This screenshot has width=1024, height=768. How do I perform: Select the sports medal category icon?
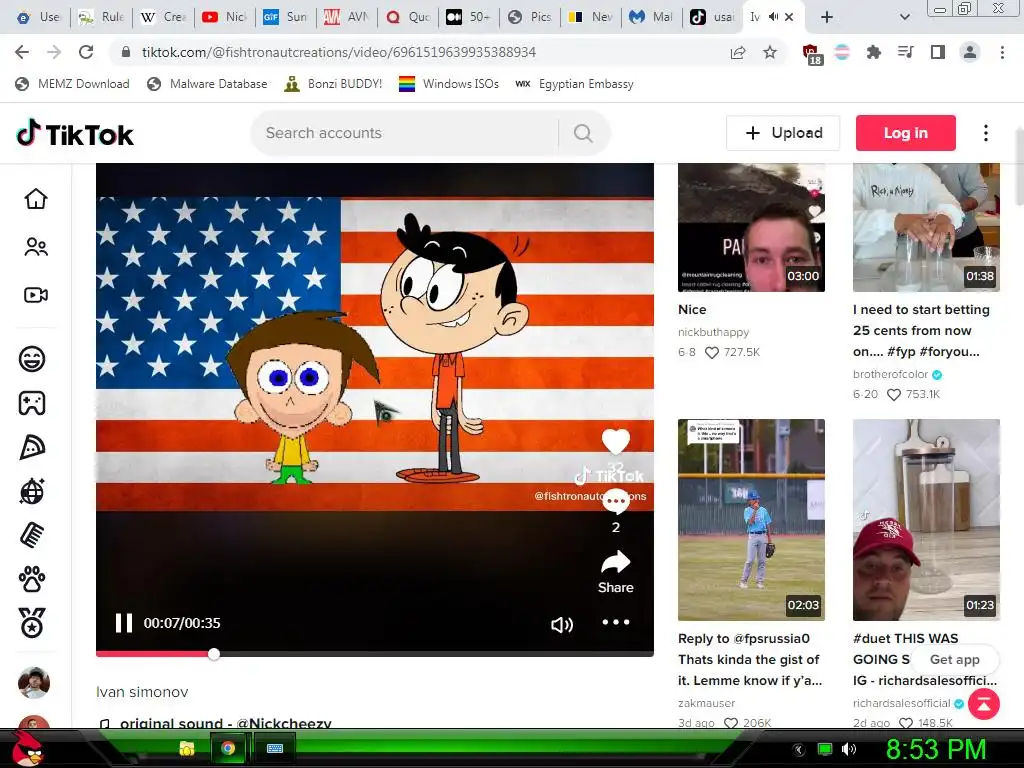pyautogui.click(x=32, y=623)
